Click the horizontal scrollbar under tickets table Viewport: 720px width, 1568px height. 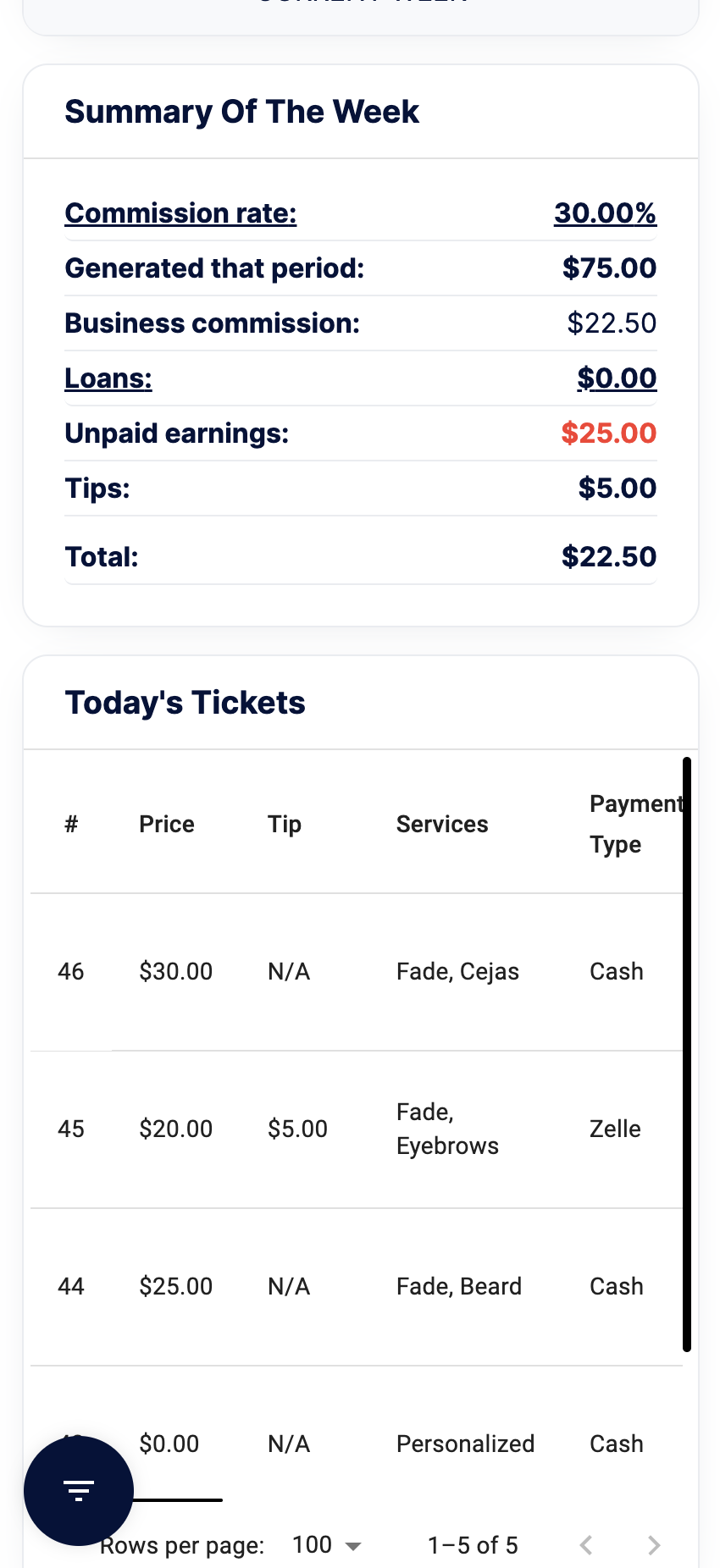click(x=169, y=1499)
